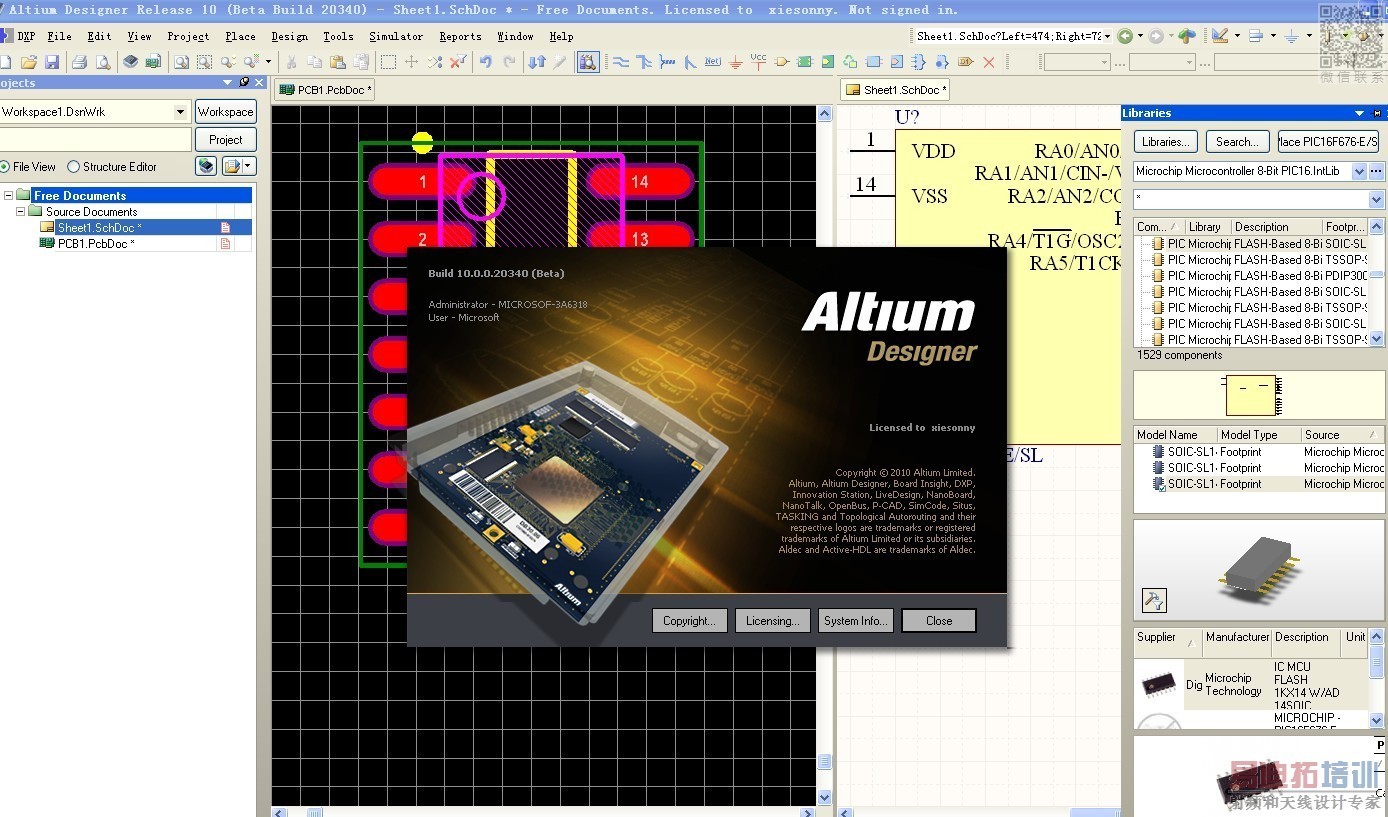Navigate back with the green arrow
1388x817 pixels.
pyautogui.click(x=1125, y=36)
